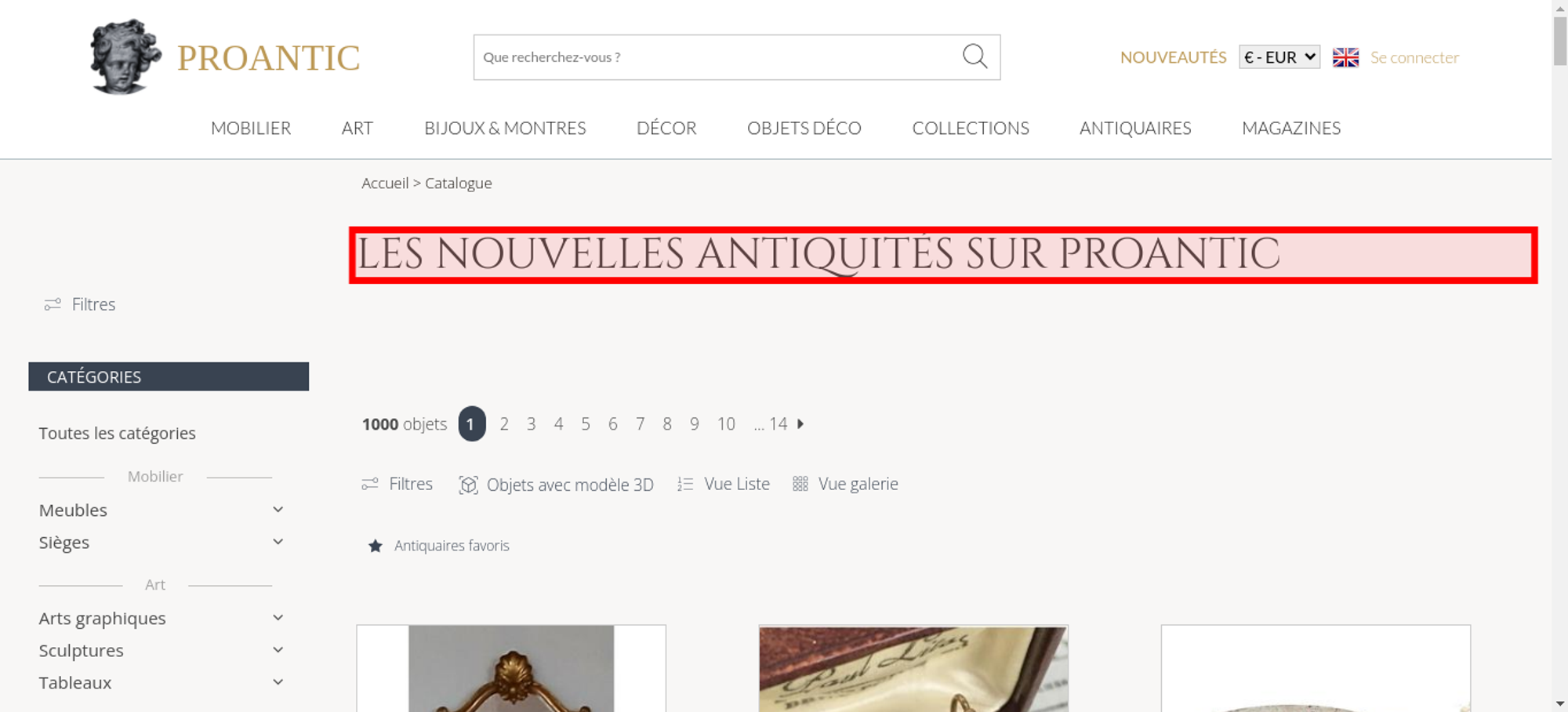Switch to Vue galerie grid
The width and height of the screenshot is (1568, 712).
tap(845, 484)
